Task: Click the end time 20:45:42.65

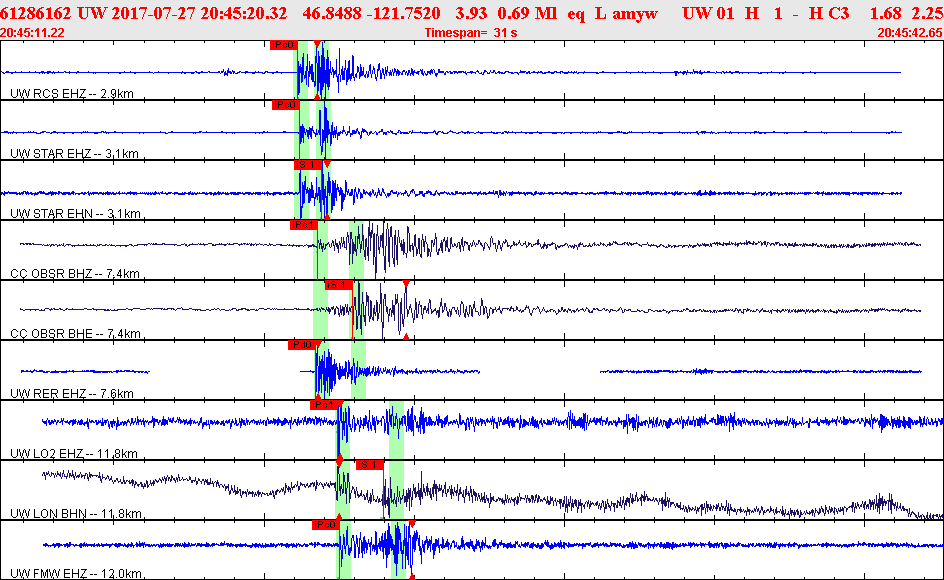Action: [910, 33]
